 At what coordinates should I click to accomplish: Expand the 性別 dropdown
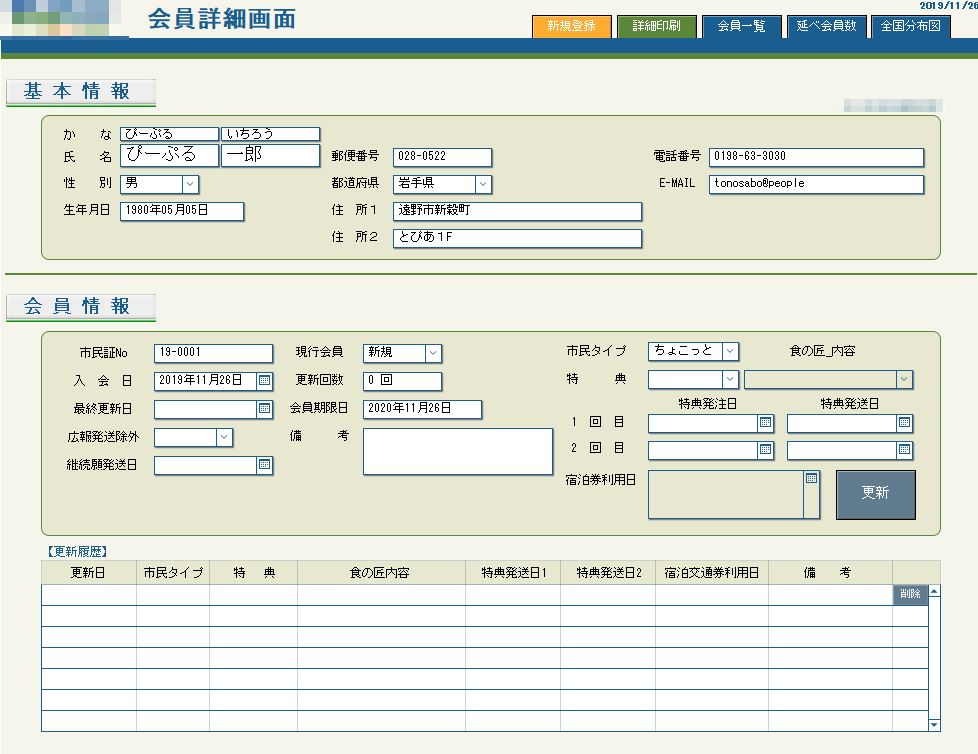click(190, 184)
